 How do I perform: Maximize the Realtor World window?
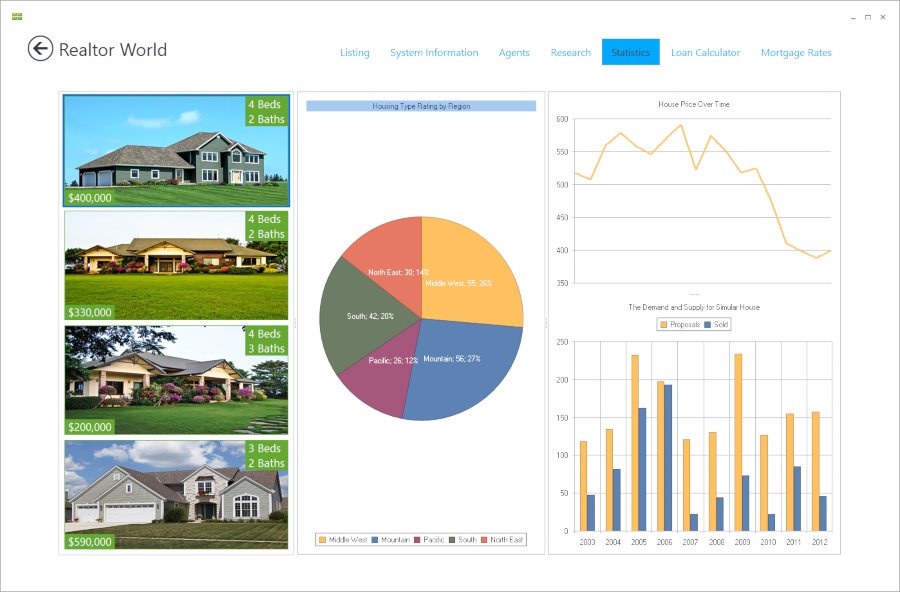coord(867,17)
